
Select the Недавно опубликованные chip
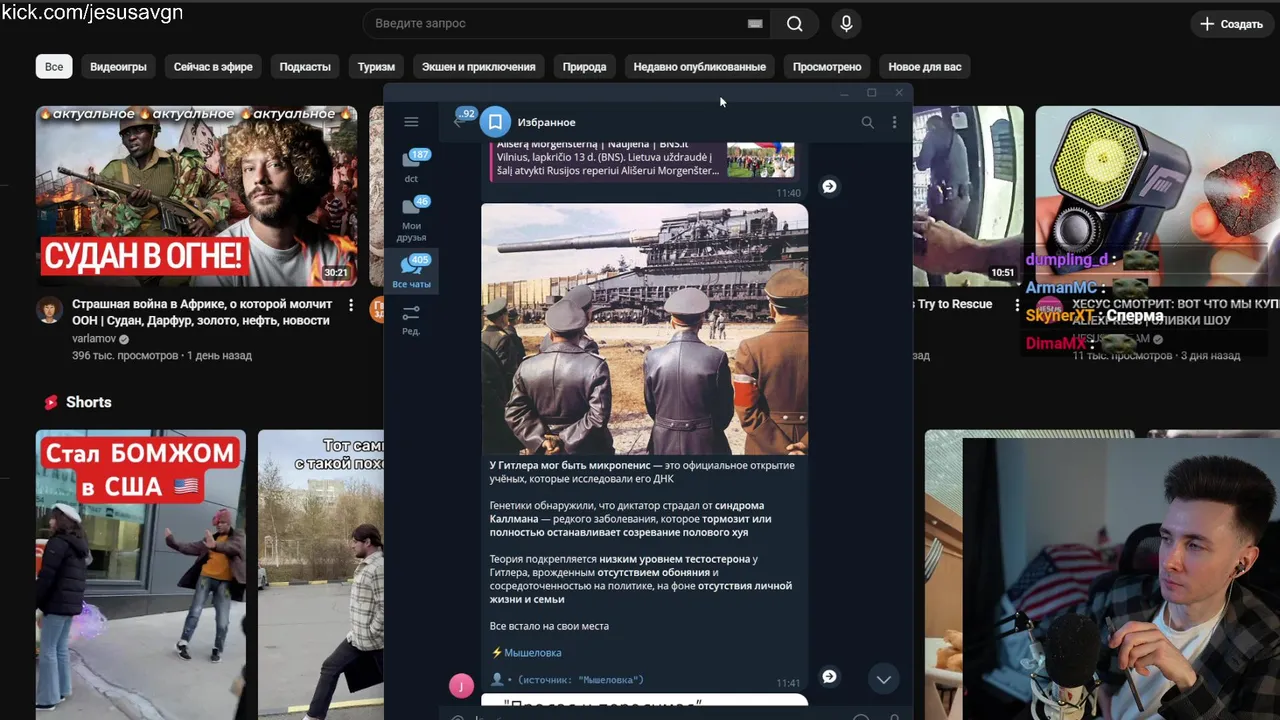point(699,67)
